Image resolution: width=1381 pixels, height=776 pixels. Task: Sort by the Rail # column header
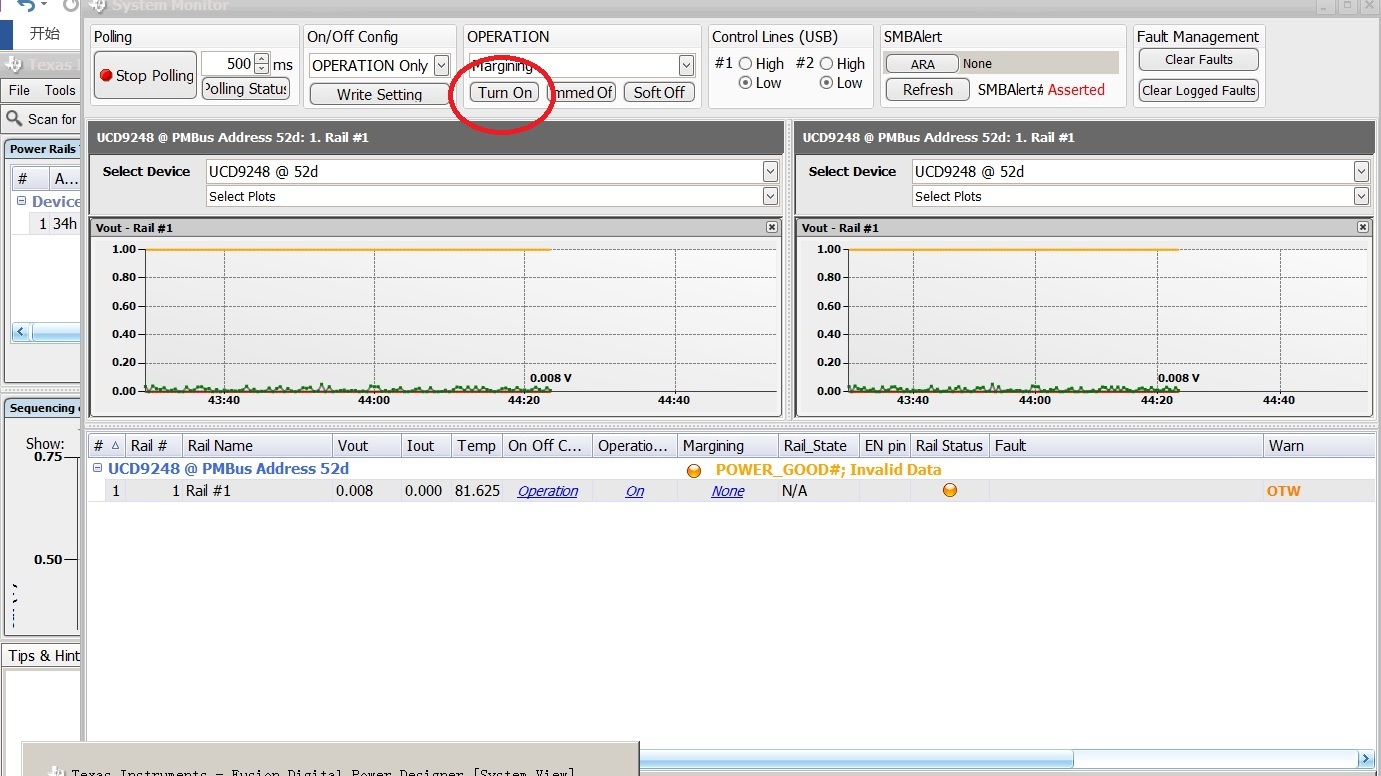153,446
